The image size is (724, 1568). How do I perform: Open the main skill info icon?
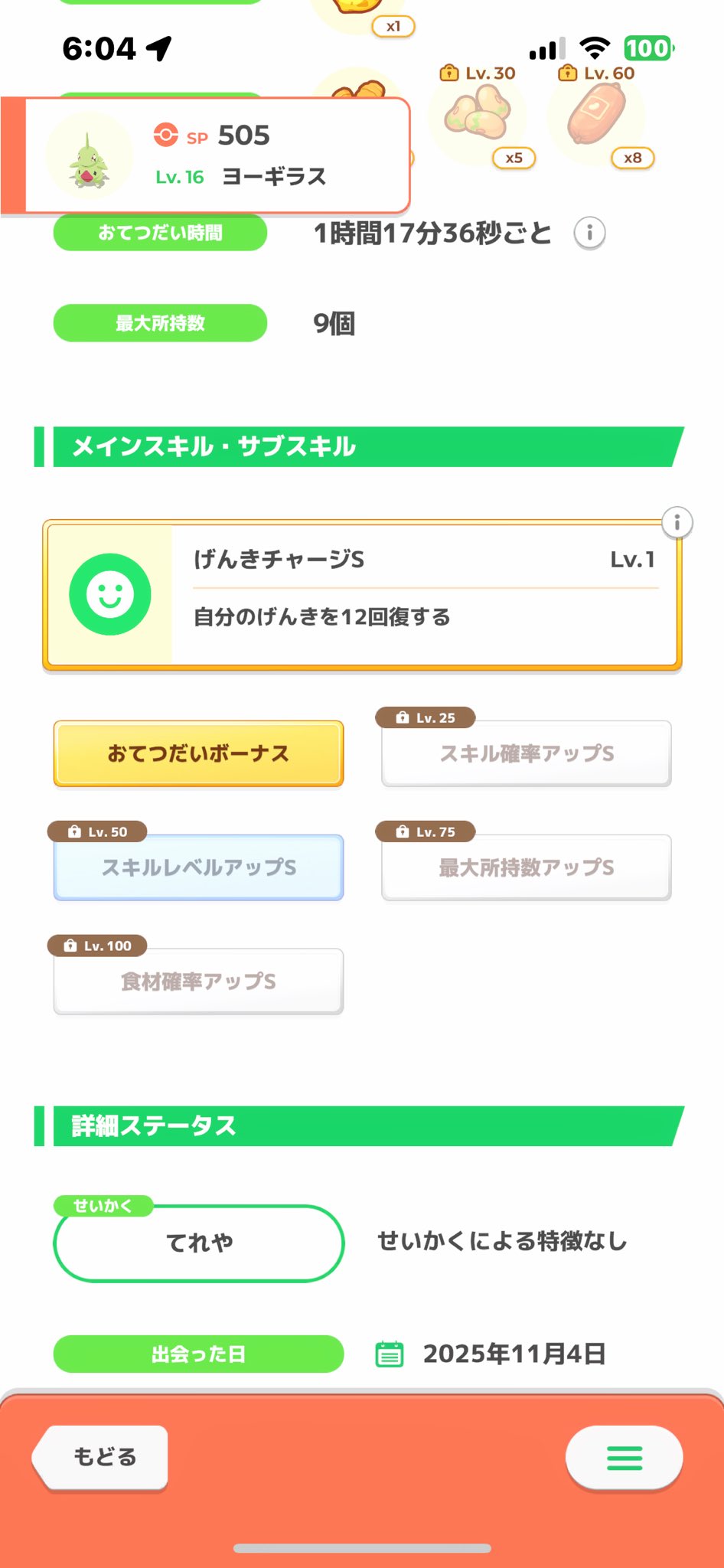click(x=677, y=524)
